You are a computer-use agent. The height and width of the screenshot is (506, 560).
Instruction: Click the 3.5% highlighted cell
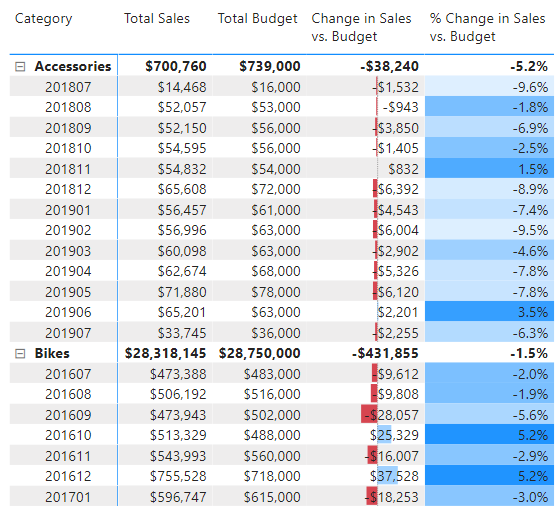(489, 312)
